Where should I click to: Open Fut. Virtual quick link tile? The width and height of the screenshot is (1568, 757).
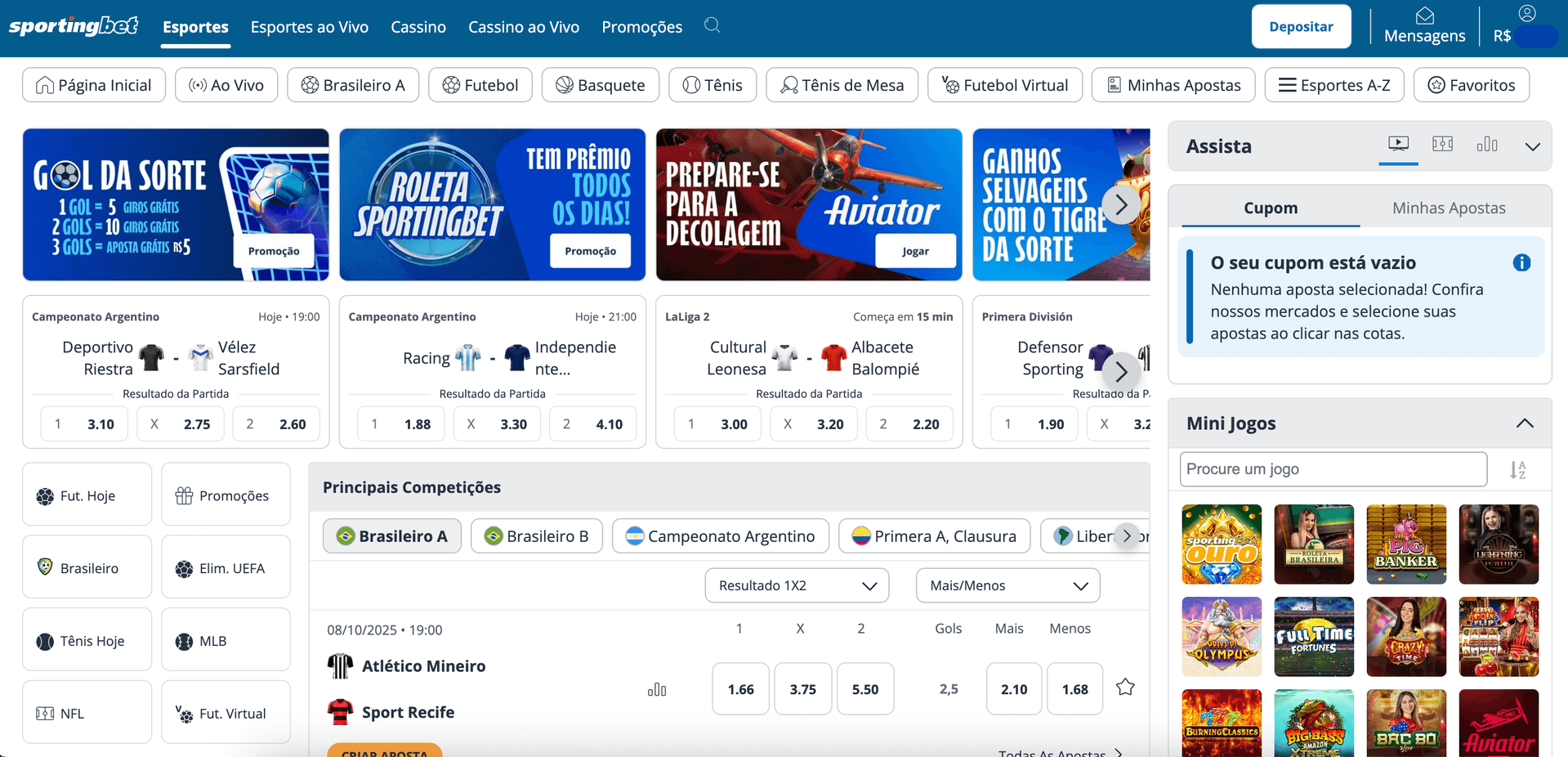pos(226,712)
